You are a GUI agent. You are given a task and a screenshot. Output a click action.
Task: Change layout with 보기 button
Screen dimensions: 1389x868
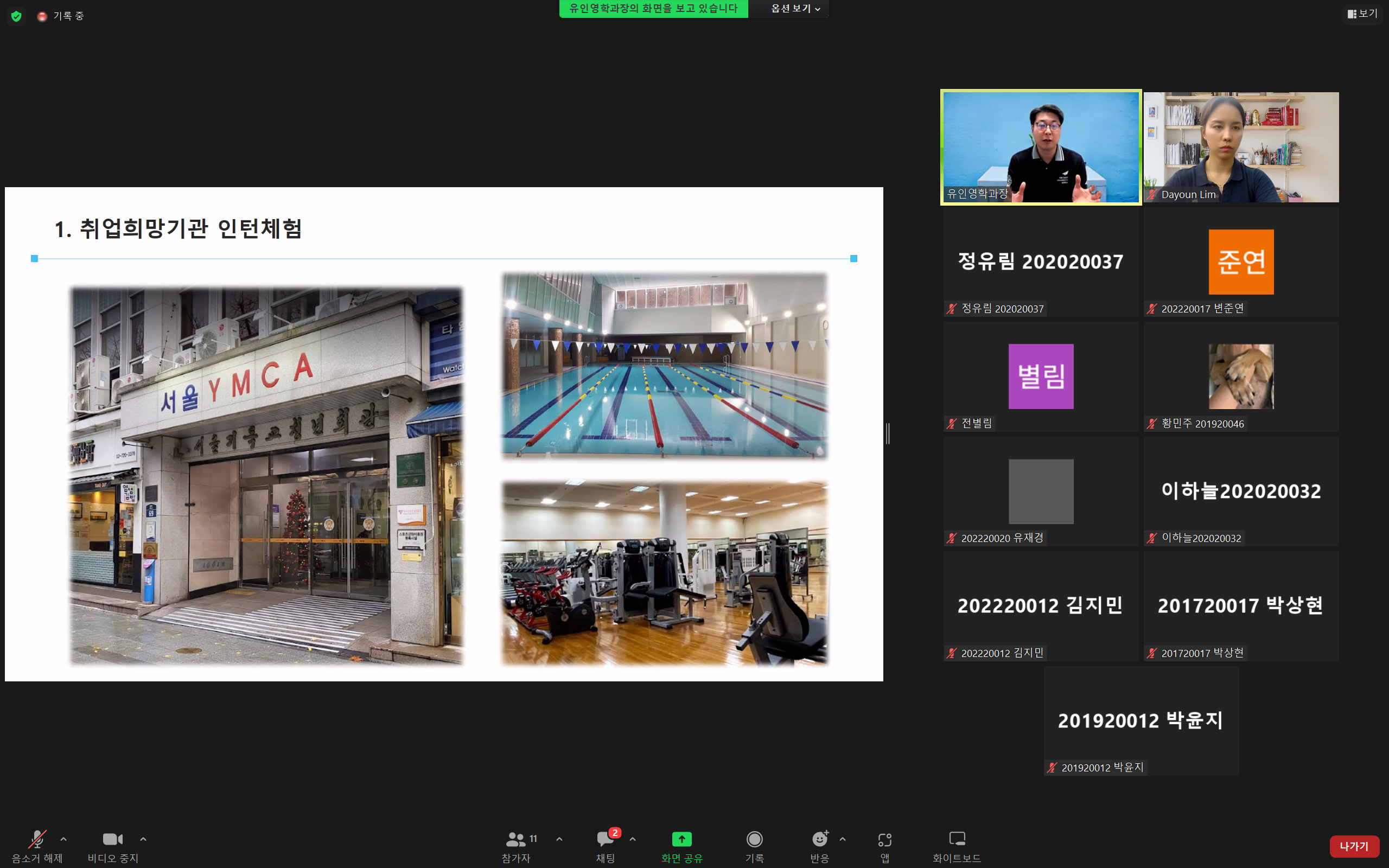coord(1362,13)
